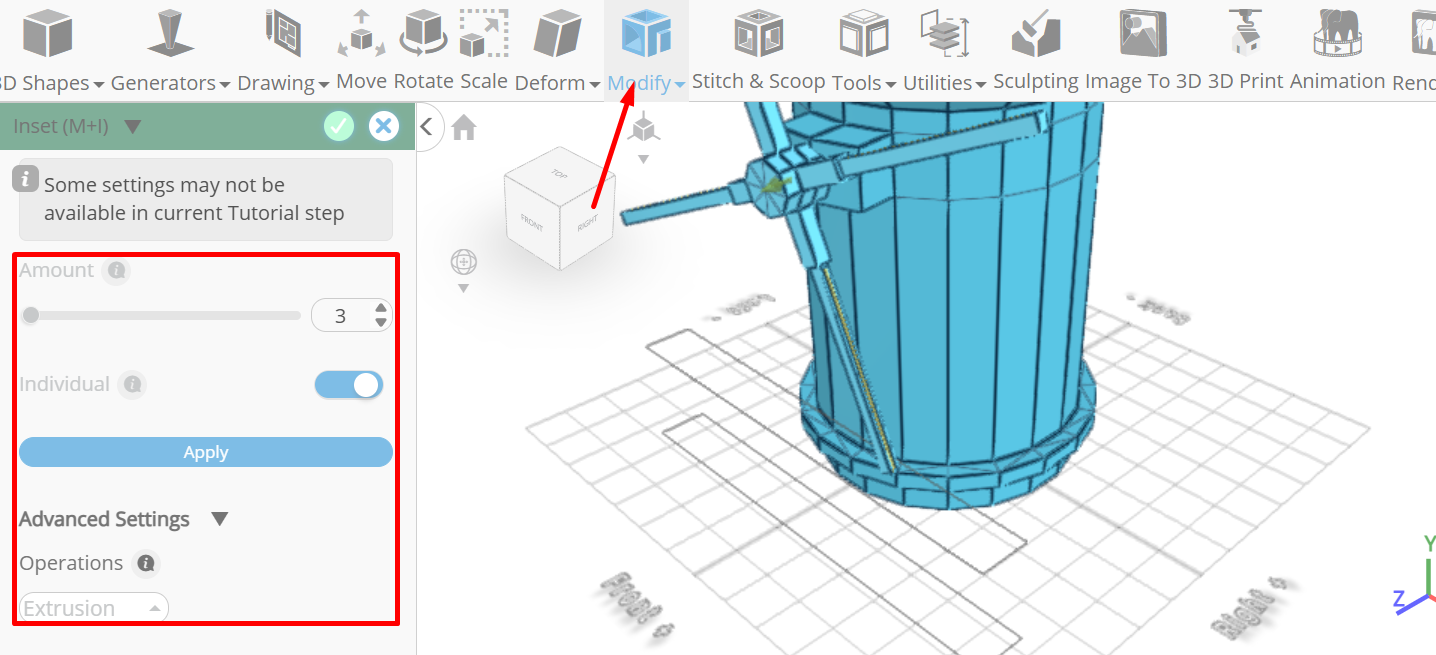Viewport: 1436px width, 655px height.
Task: Click the Apply button
Action: click(x=206, y=452)
